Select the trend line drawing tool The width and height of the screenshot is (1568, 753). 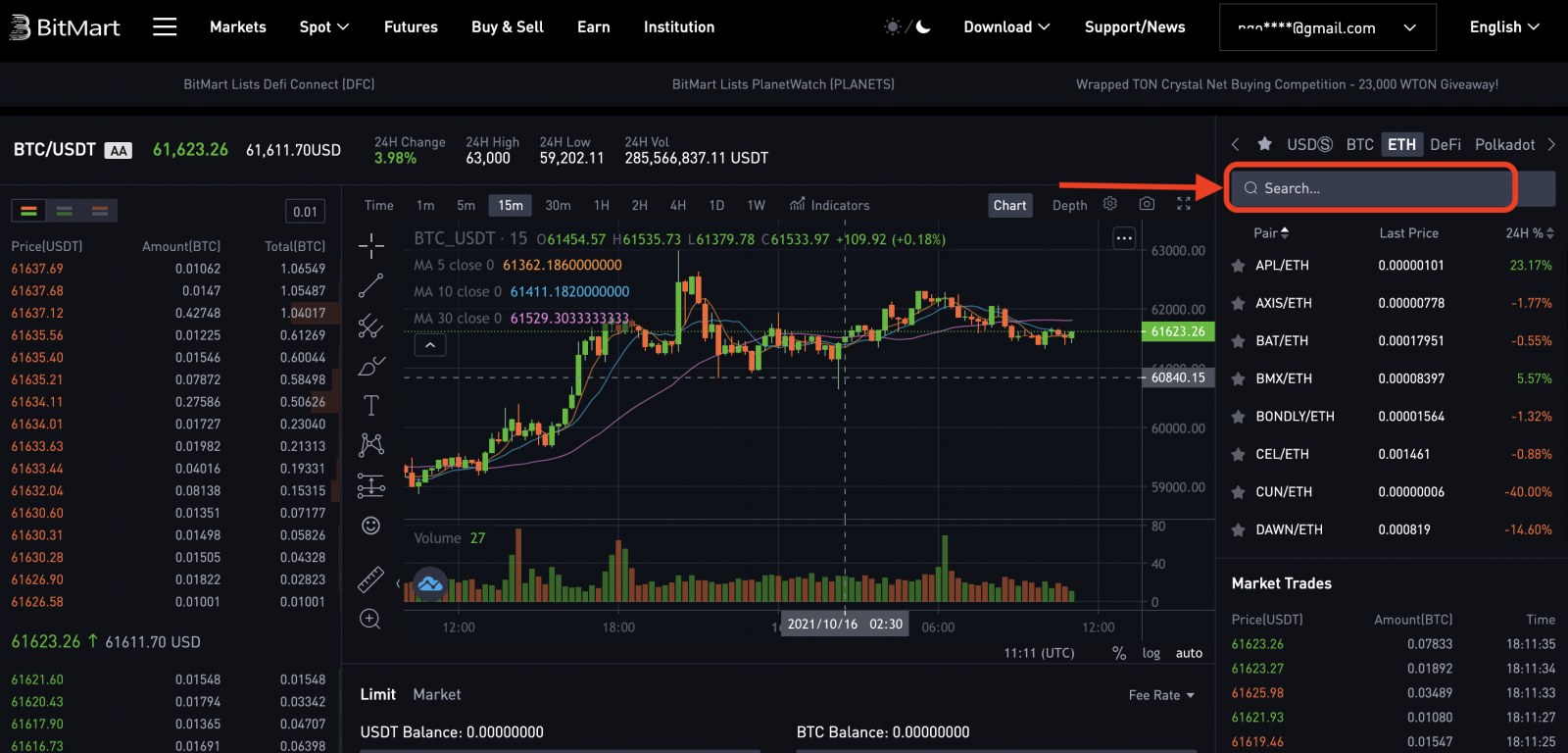coord(370,286)
